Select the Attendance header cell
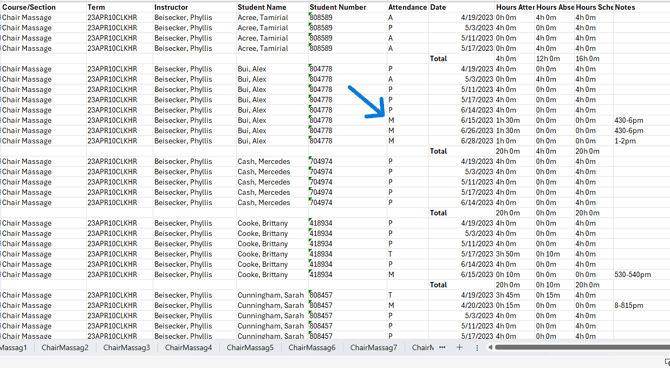Image resolution: width=670 pixels, height=368 pixels. click(408, 7)
